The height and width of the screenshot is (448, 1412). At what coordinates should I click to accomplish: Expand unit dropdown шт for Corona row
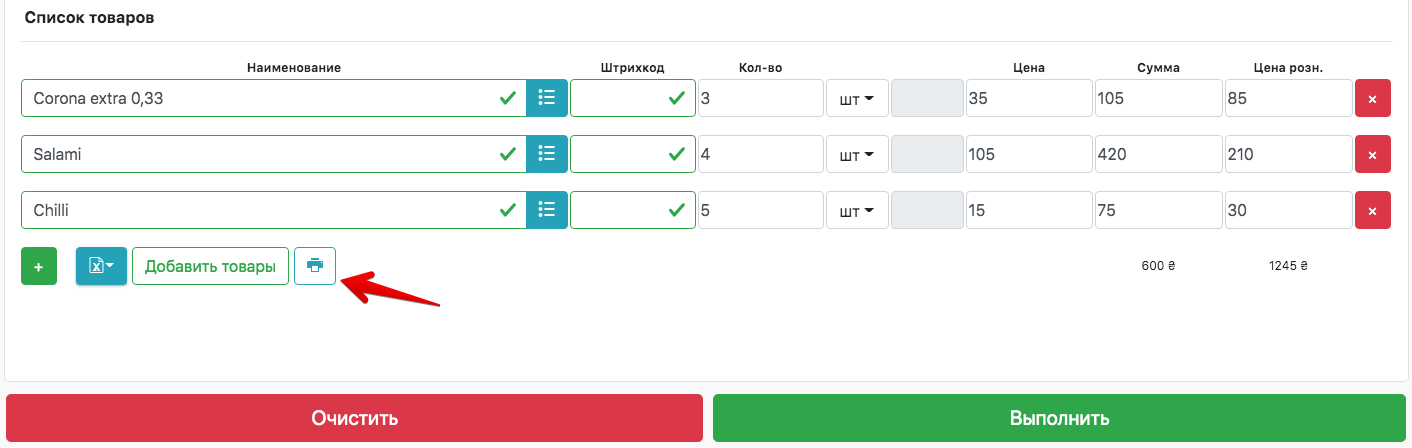857,99
